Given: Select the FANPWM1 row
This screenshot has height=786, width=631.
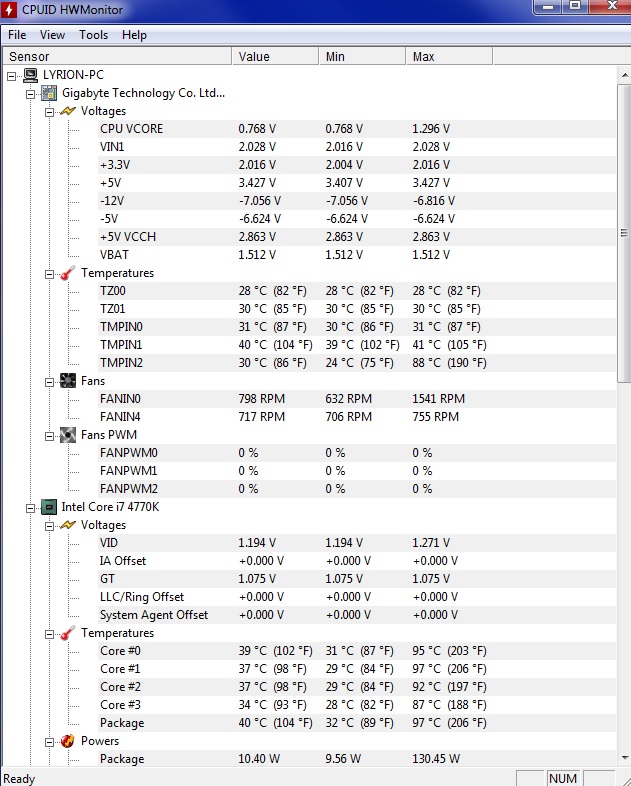Looking at the screenshot, I should pos(357,471).
